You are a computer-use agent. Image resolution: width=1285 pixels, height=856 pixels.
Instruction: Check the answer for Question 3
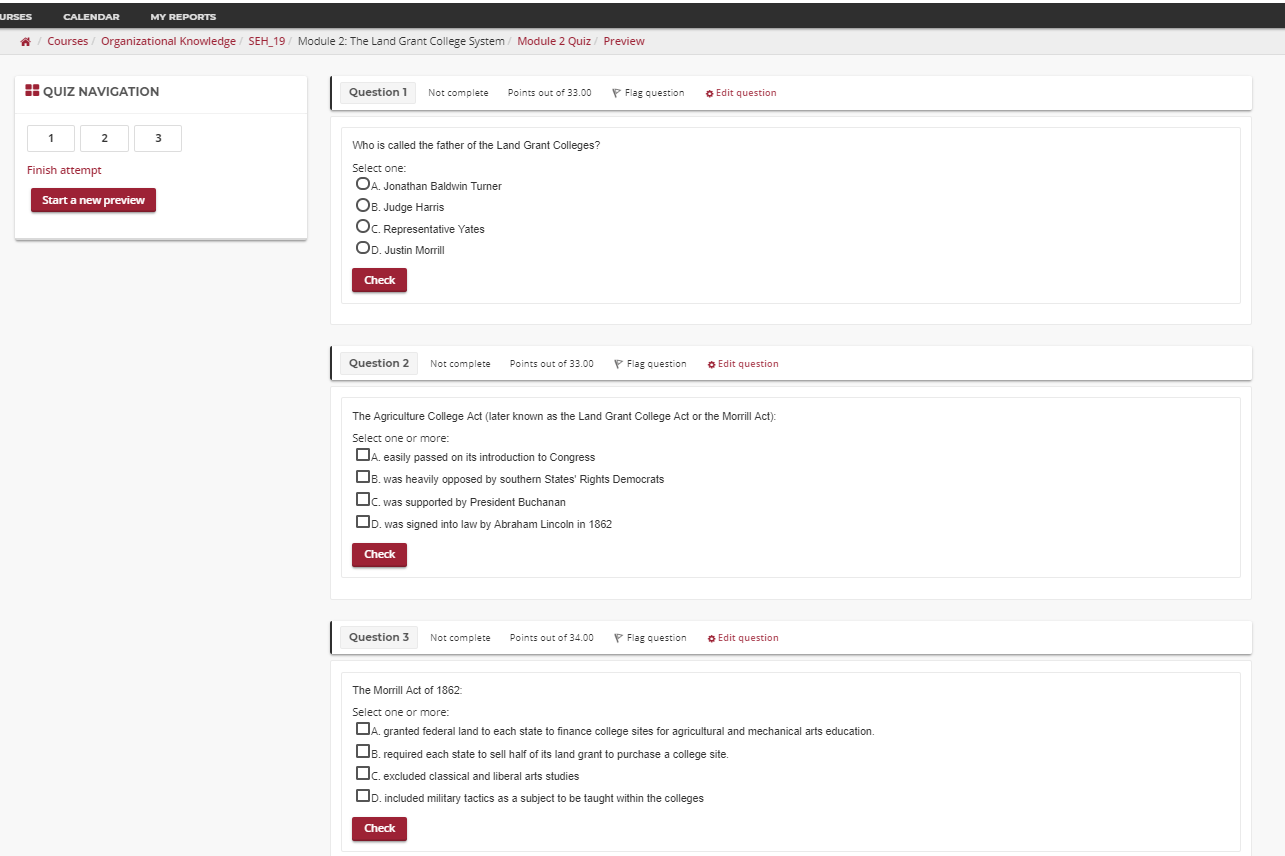379,828
